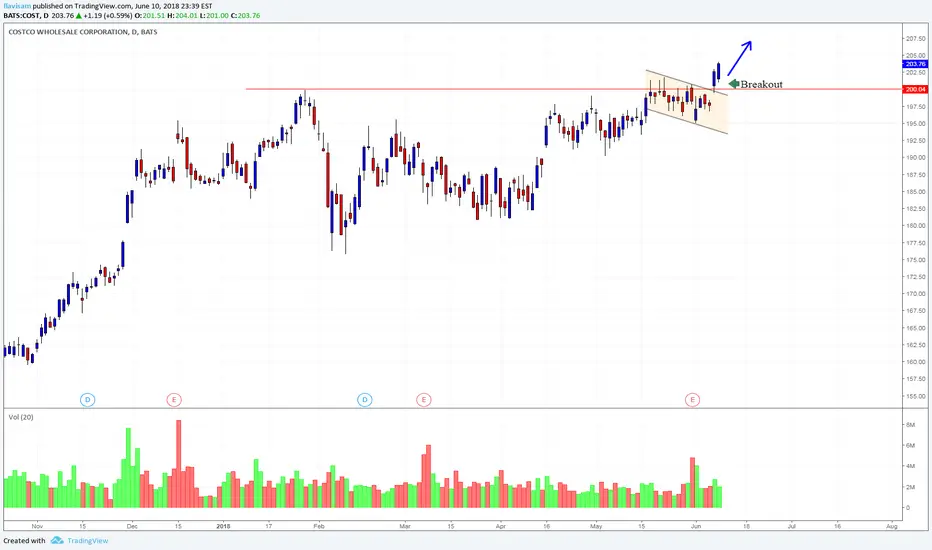Click the COSTCO WHOLESALE CORPORATION chart title

(83, 32)
